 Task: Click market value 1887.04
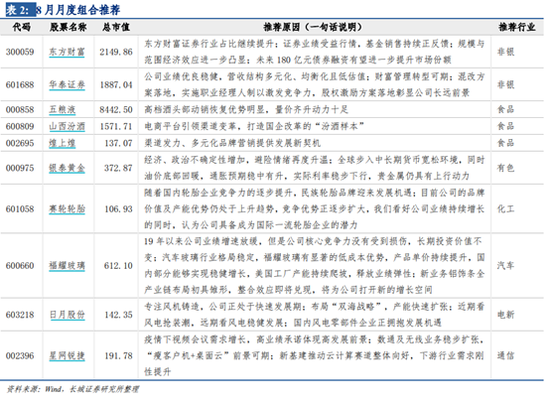point(116,85)
